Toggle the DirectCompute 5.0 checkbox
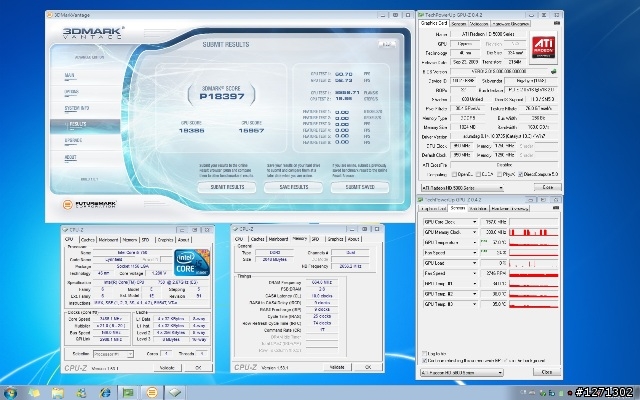This screenshot has width=640, height=400. coord(521,174)
